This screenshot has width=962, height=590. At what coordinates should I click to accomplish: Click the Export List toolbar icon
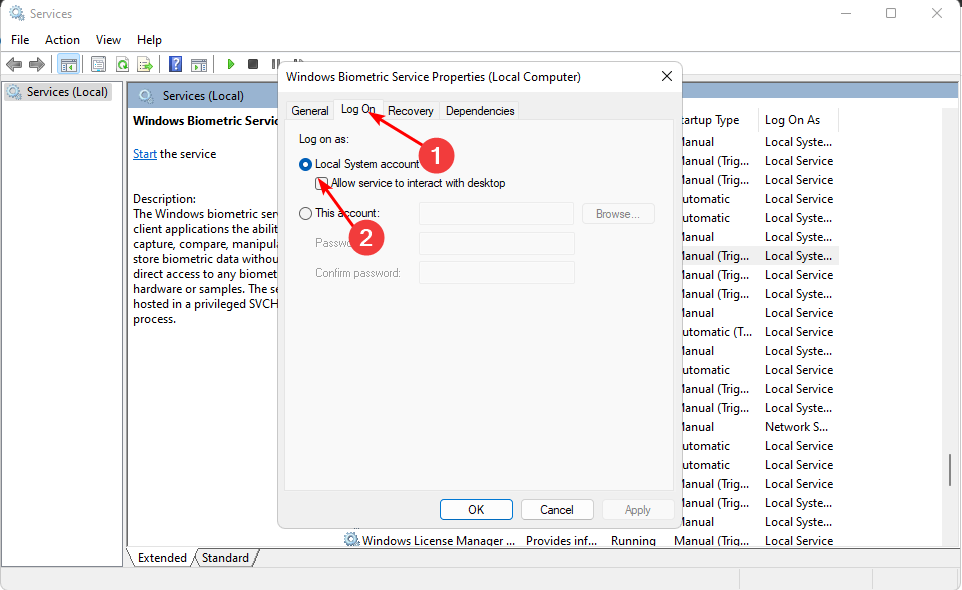pos(145,64)
